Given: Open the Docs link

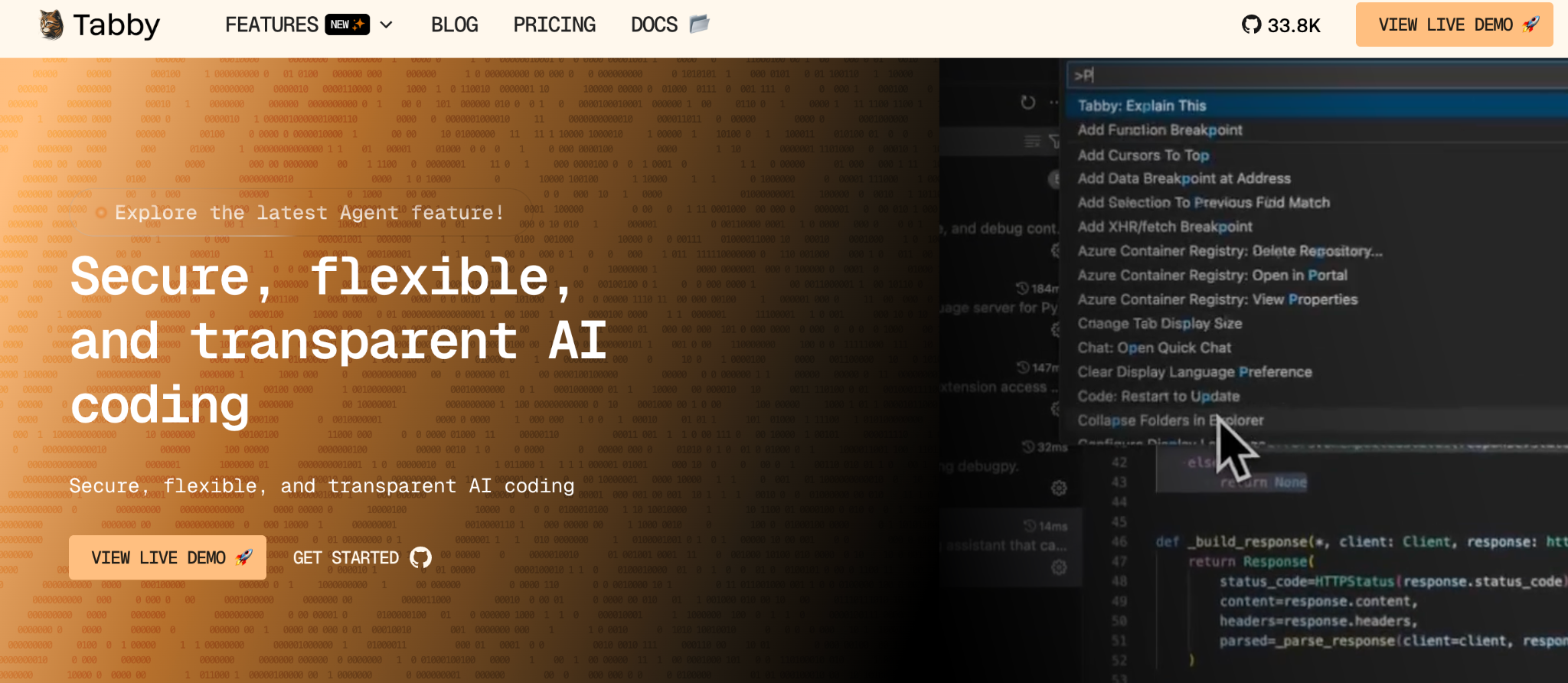Looking at the screenshot, I should point(670,25).
